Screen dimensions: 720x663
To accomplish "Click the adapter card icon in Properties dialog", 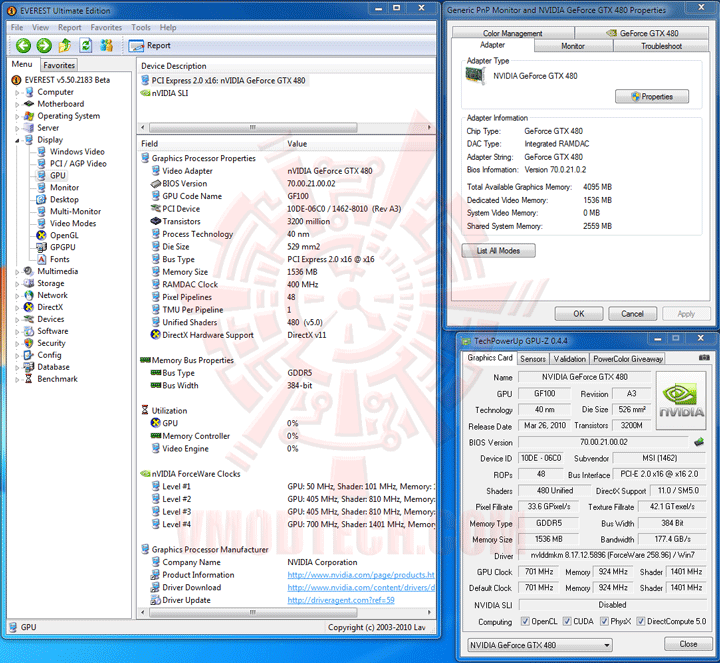I will 476,77.
